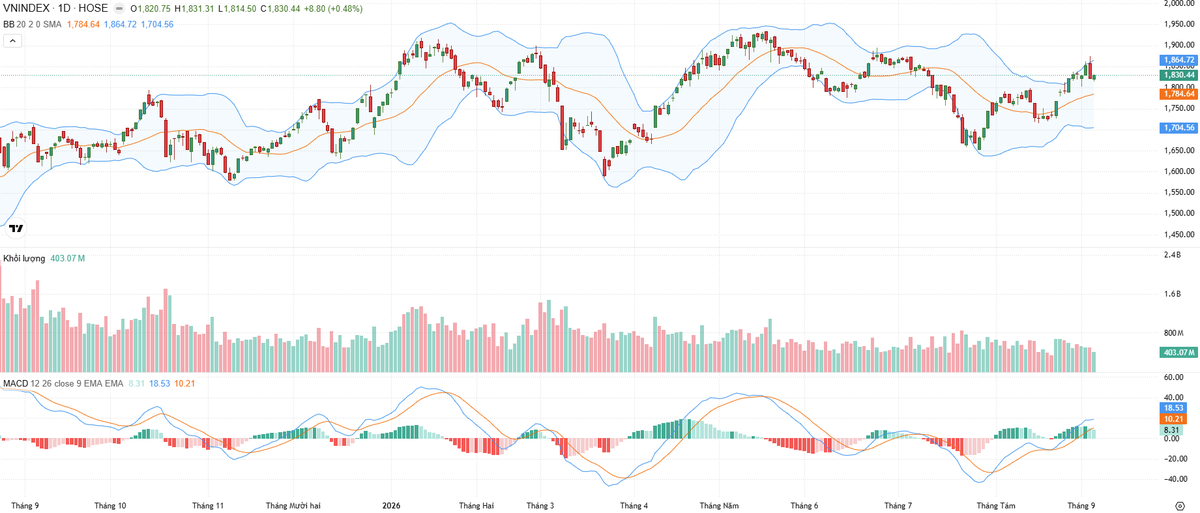Screen dimensions: 1200x513
Task: Click blue 18.53 value in MACD legend
Action: (160, 382)
